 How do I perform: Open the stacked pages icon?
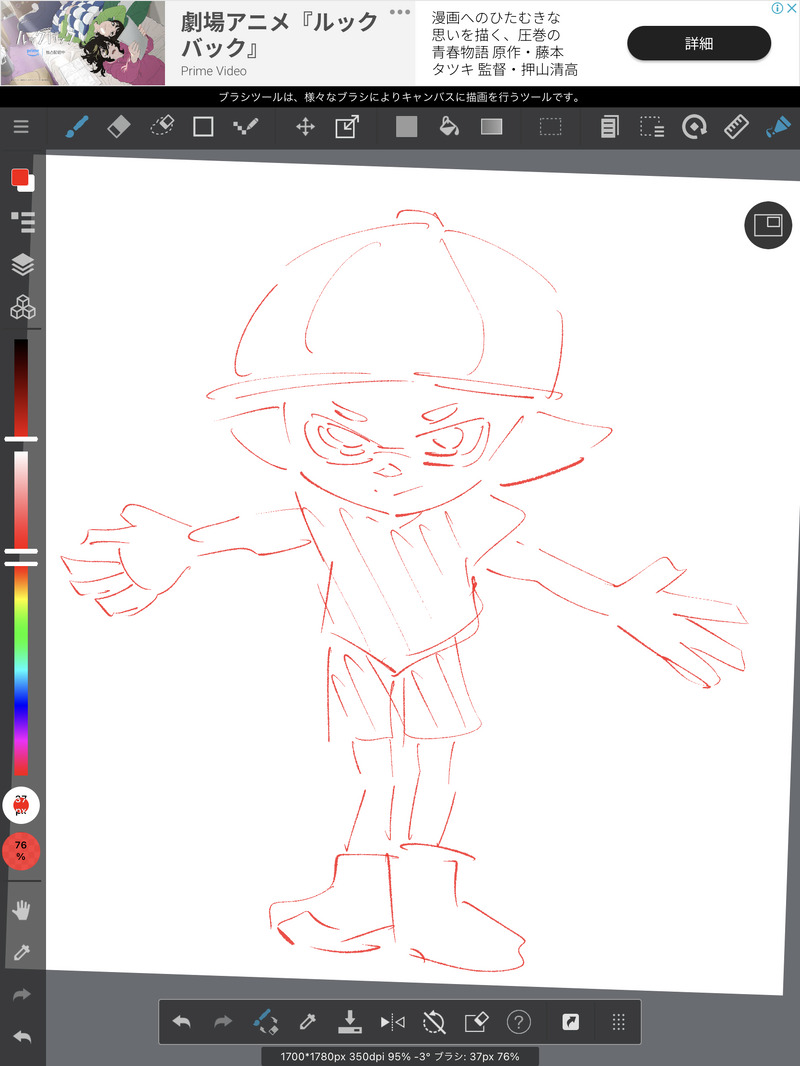pos(610,126)
